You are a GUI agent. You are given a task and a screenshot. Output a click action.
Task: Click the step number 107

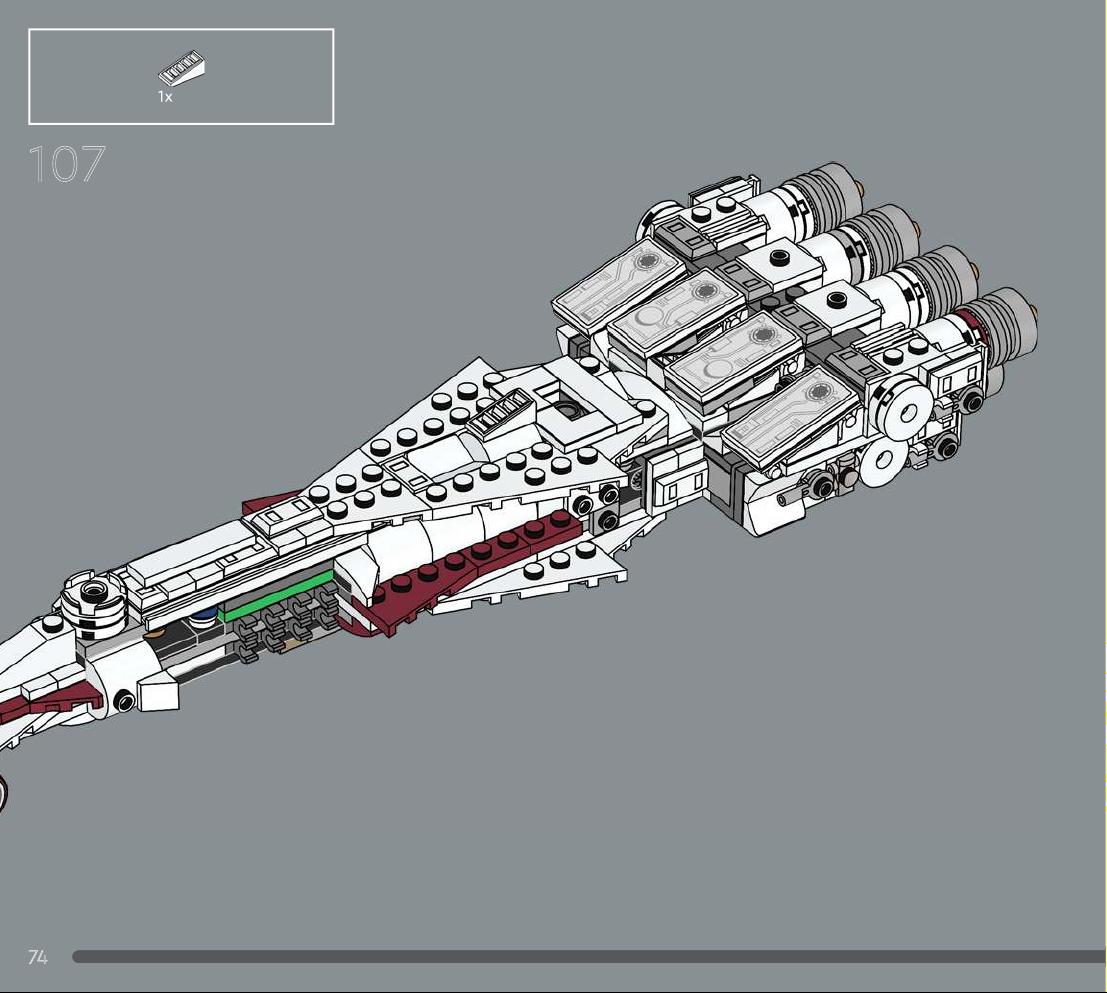point(67,164)
